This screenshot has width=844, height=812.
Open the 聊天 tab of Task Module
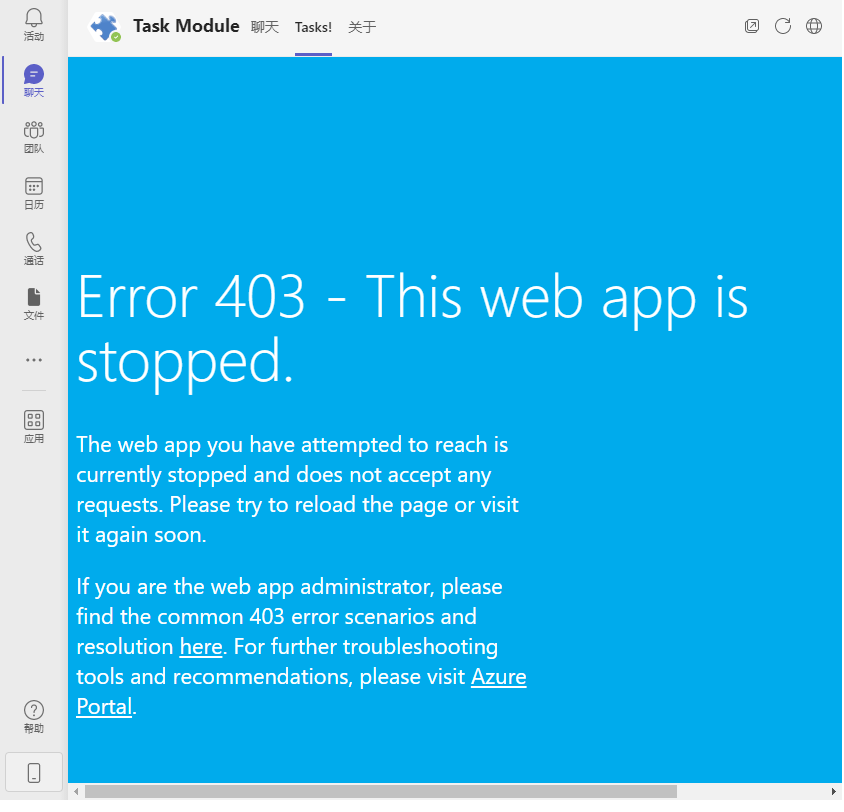point(264,27)
